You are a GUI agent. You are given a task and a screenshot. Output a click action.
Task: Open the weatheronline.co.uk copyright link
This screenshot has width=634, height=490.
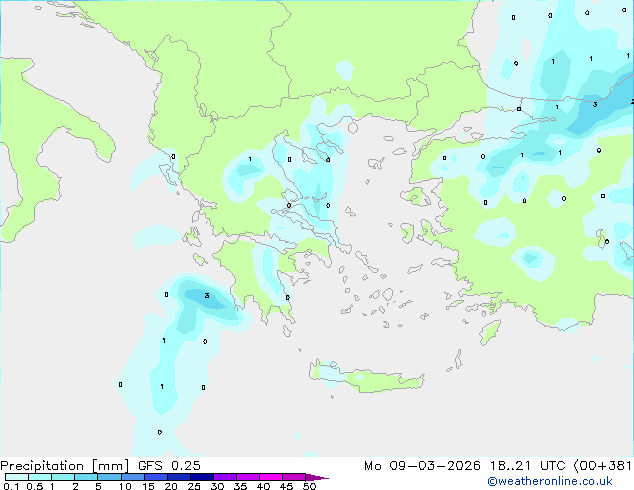[x=550, y=481]
